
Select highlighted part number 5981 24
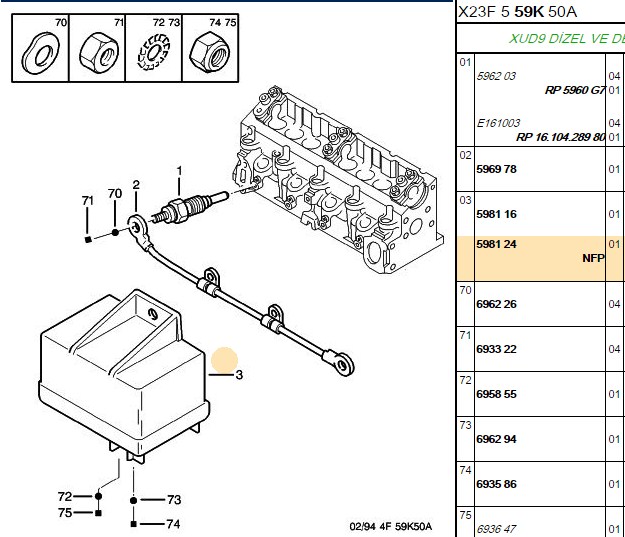tap(496, 244)
